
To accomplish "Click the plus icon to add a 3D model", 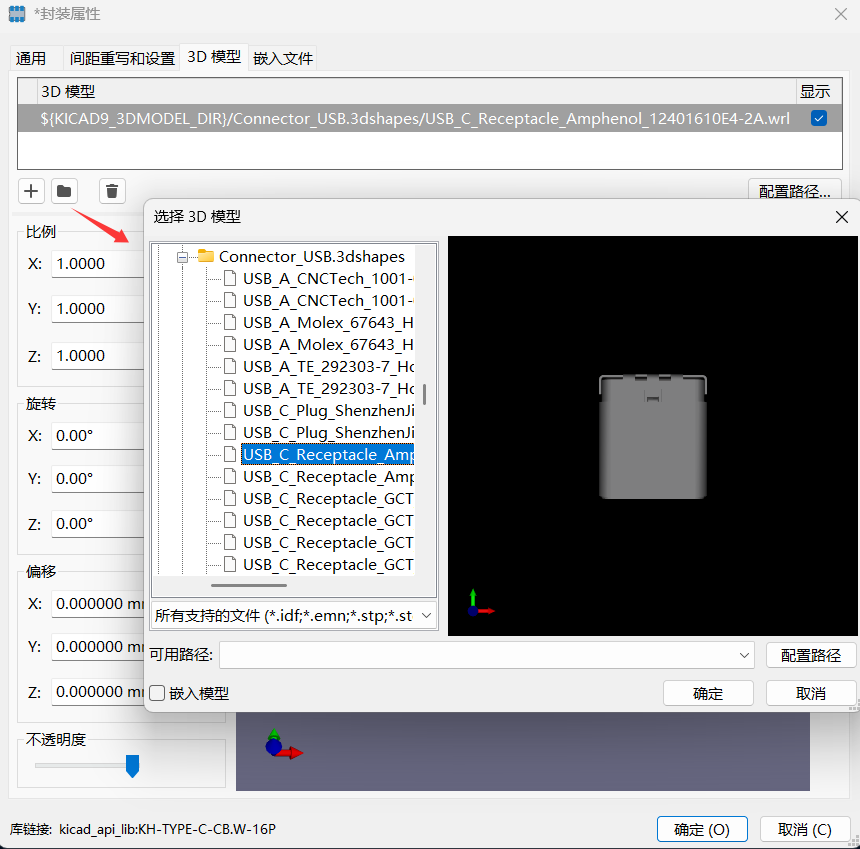I will pos(31,191).
